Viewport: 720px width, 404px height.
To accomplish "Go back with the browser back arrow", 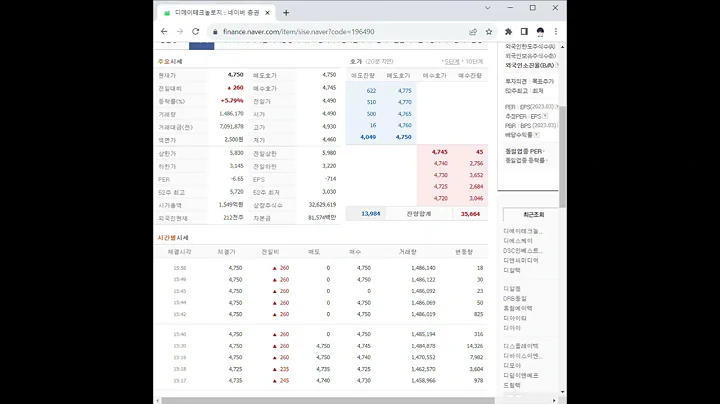I will pos(164,32).
